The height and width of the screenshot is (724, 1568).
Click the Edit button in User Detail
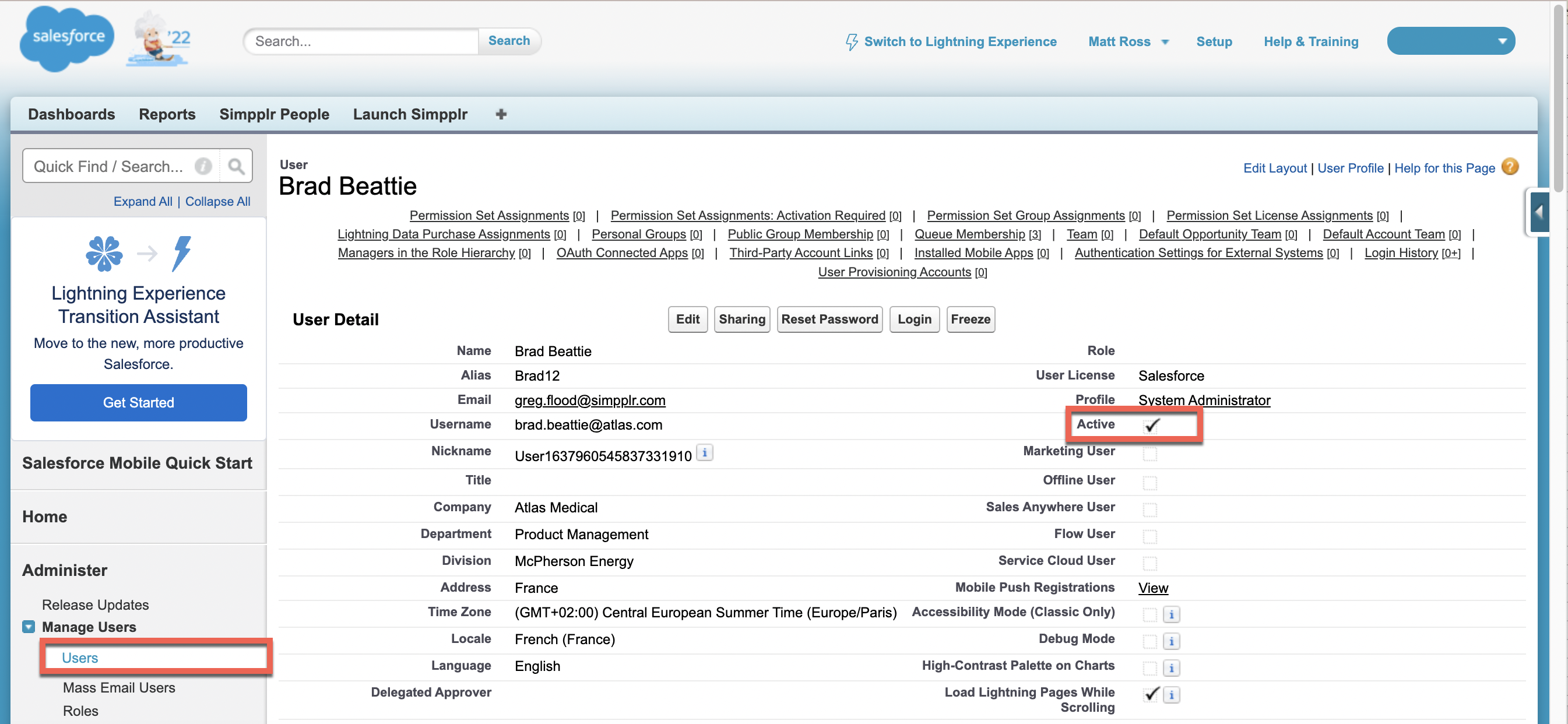click(687, 319)
